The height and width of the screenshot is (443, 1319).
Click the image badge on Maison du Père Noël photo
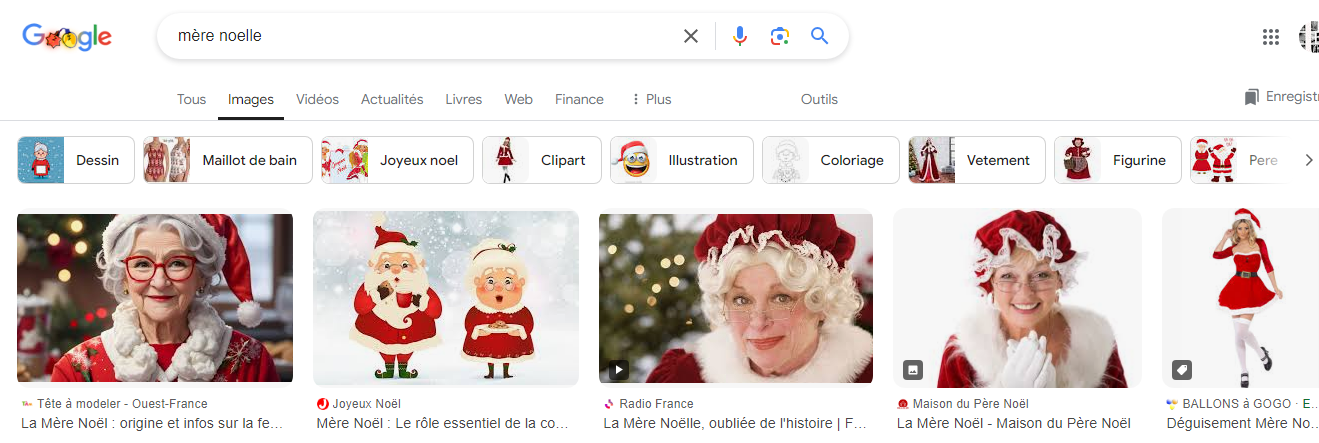912,370
